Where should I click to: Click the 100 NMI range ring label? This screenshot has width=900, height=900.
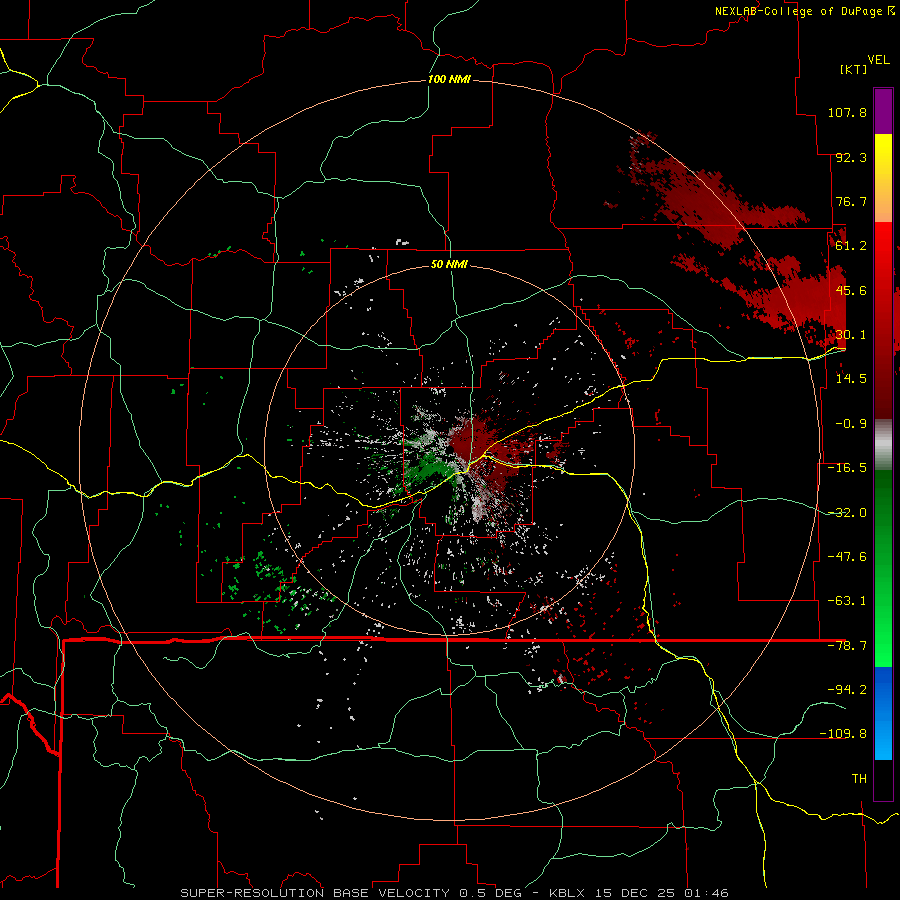click(x=449, y=79)
